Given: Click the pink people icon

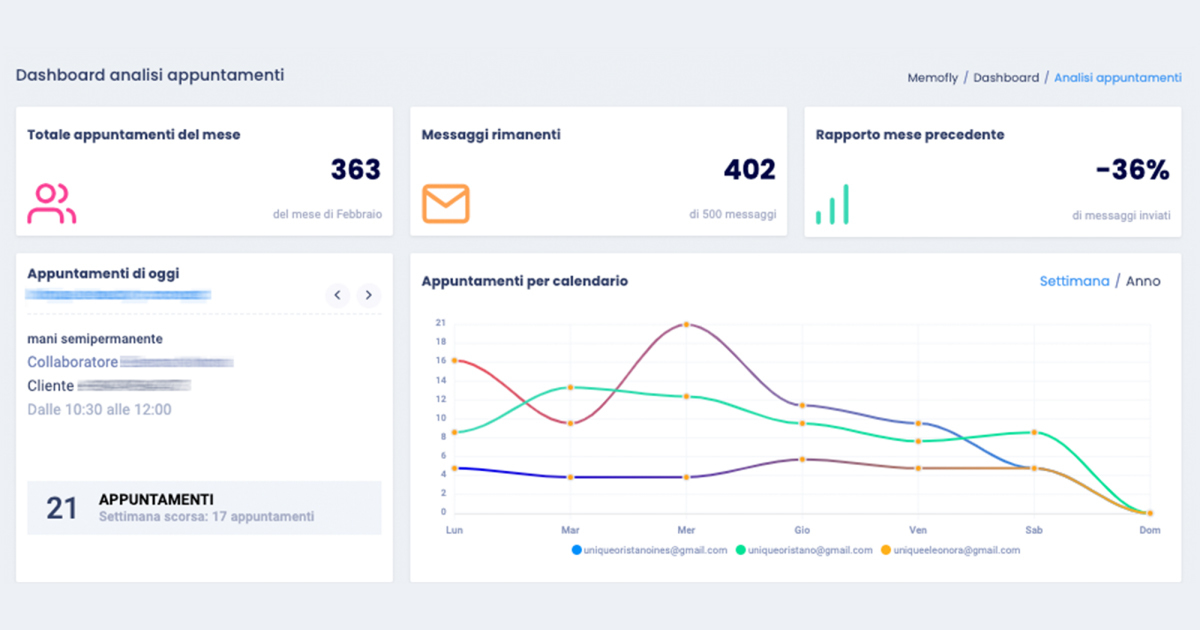Looking at the screenshot, I should [52, 204].
